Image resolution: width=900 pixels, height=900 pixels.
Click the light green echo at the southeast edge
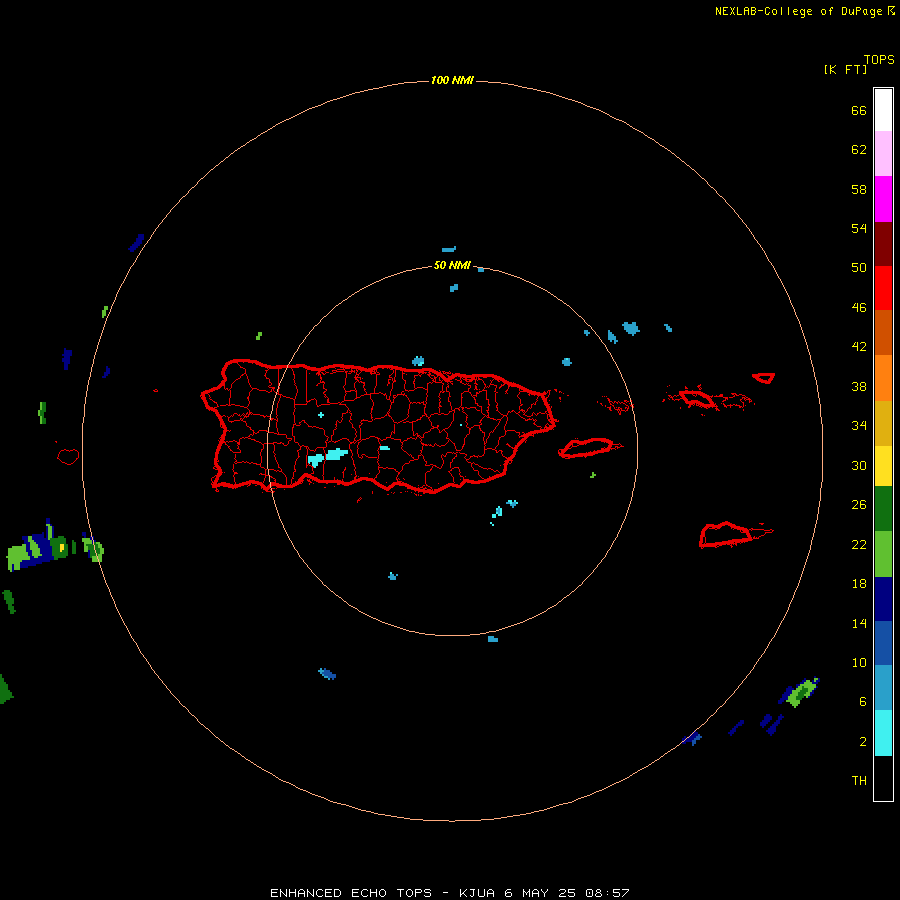[801, 692]
